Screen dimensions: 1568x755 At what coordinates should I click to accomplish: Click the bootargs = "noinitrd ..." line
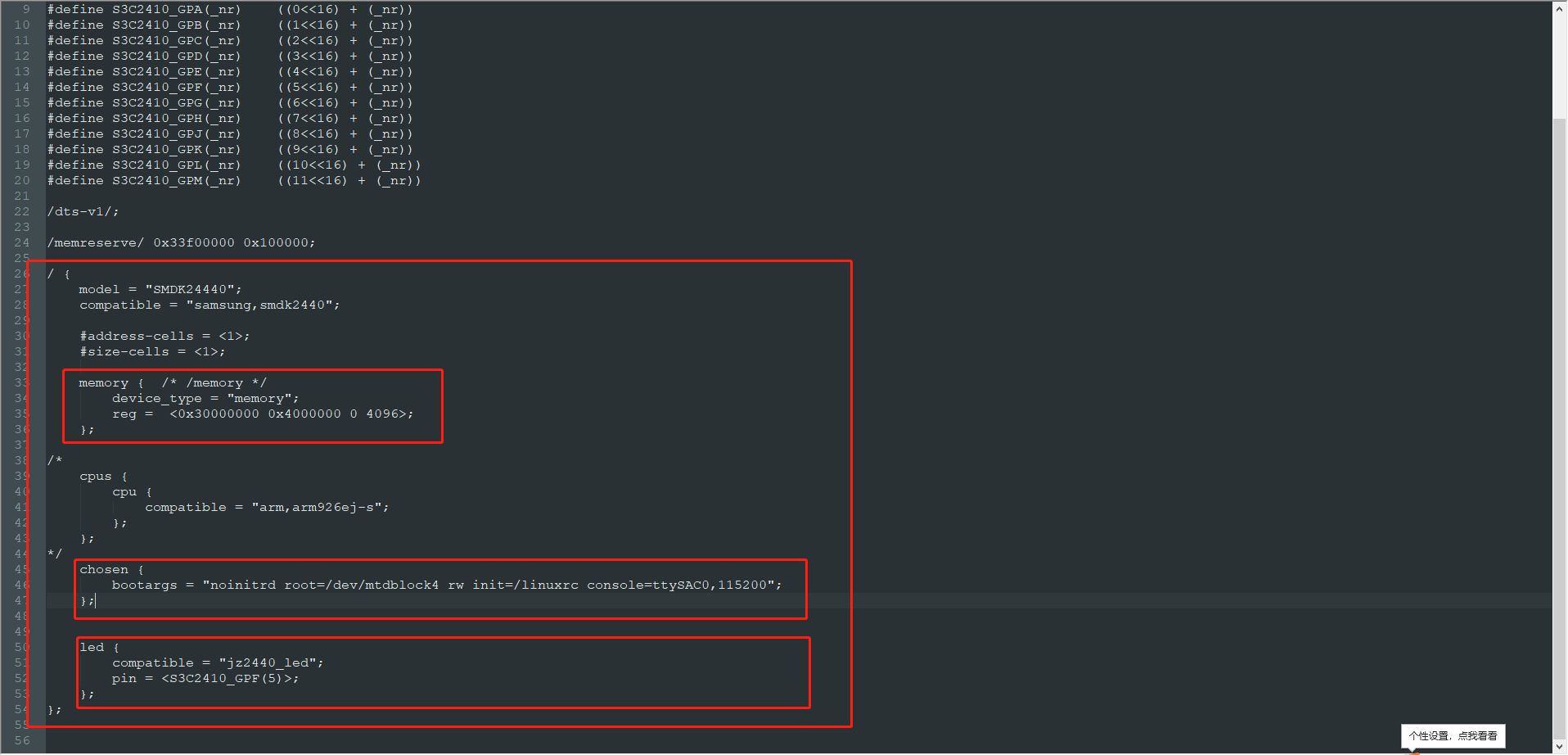tap(447, 585)
